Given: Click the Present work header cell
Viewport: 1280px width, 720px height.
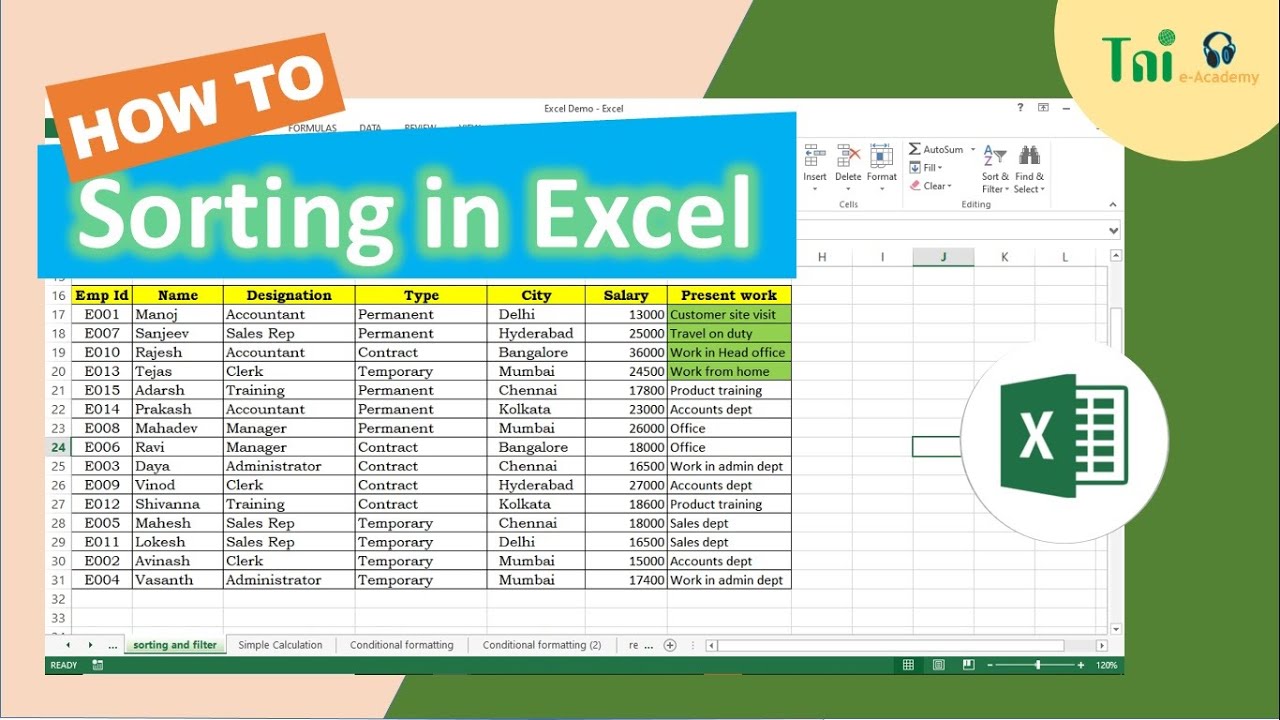Looking at the screenshot, I should point(729,295).
